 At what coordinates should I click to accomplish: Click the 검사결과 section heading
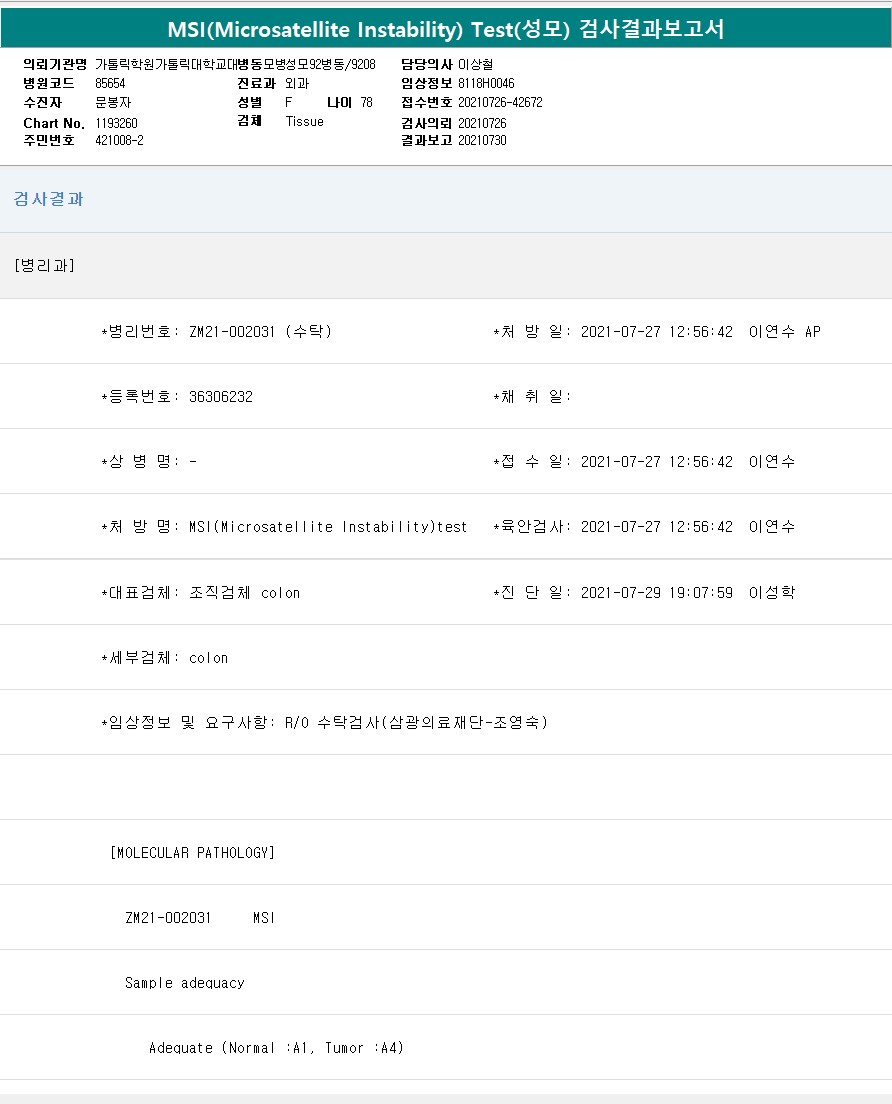tap(49, 199)
